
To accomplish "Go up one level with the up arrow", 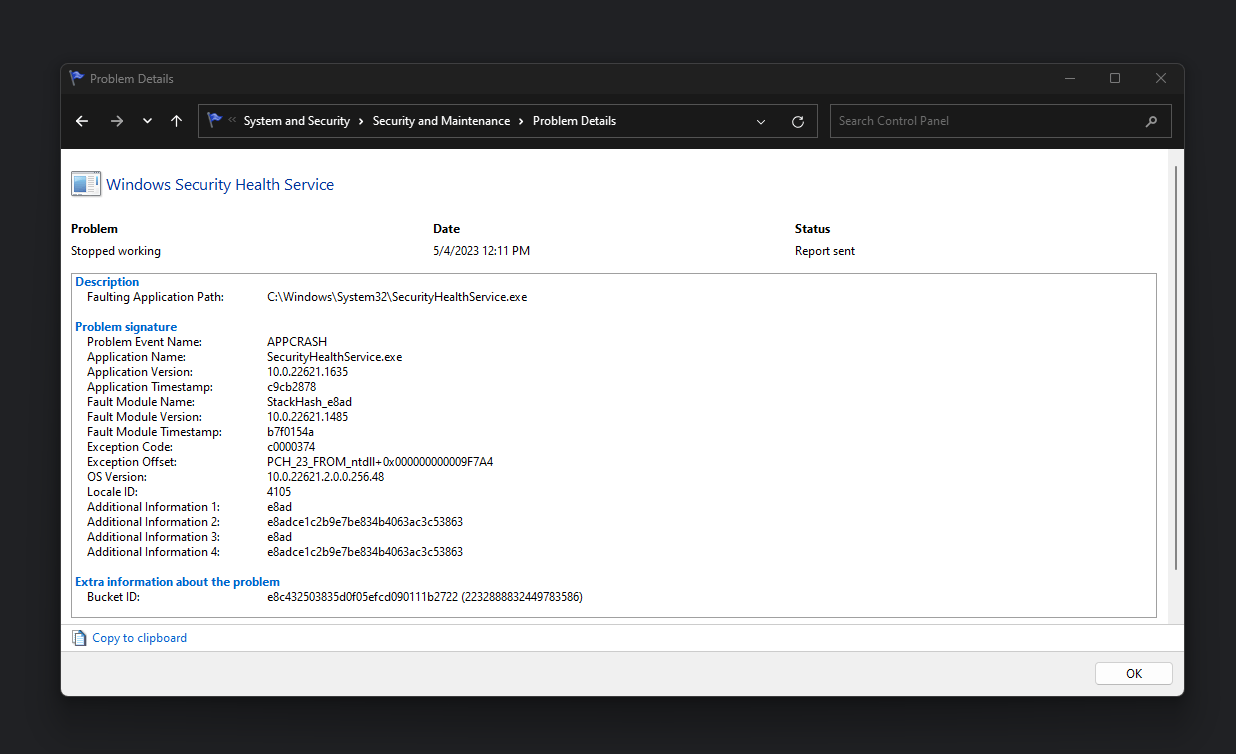I will (176, 121).
